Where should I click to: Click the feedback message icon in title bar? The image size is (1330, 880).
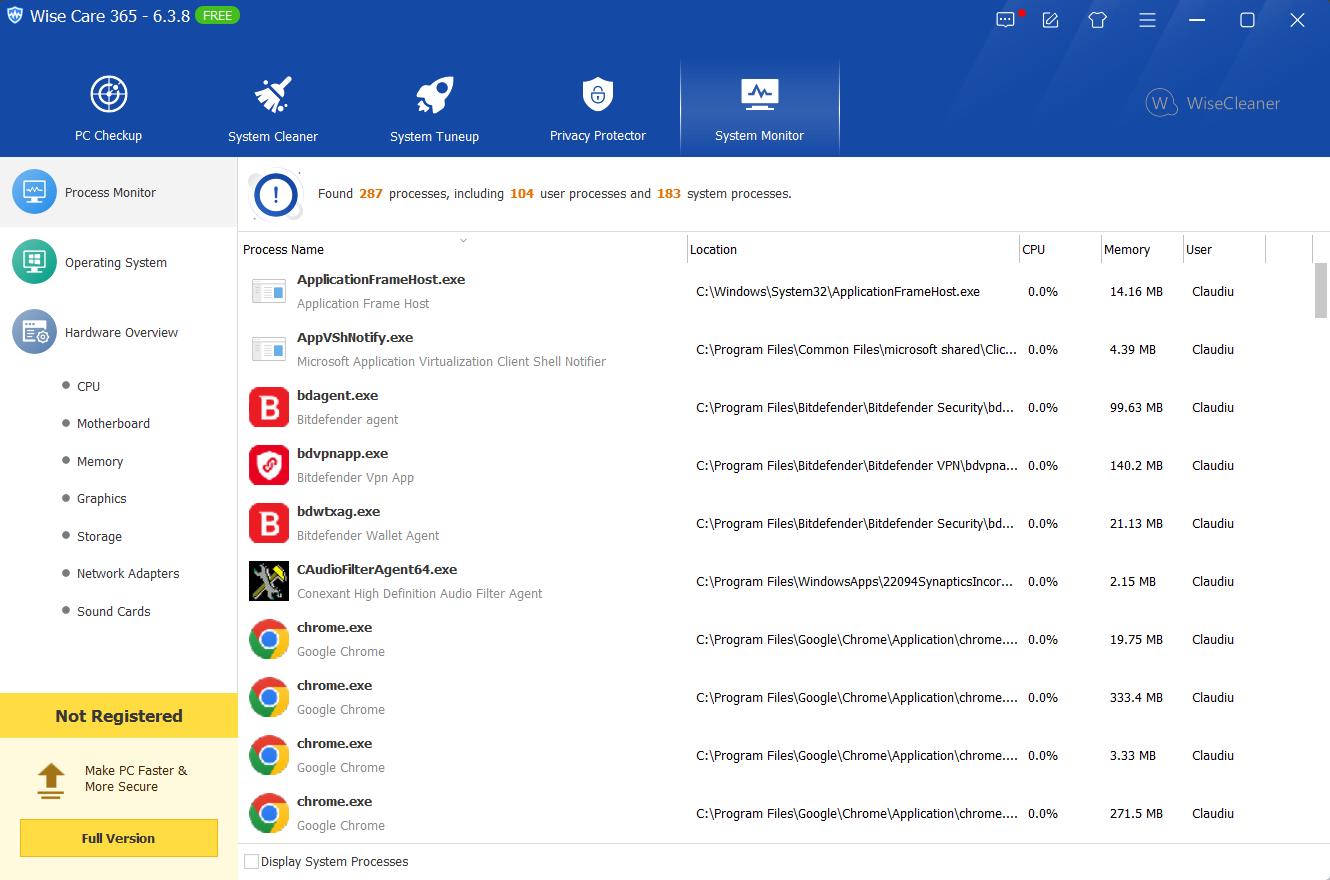[1005, 19]
